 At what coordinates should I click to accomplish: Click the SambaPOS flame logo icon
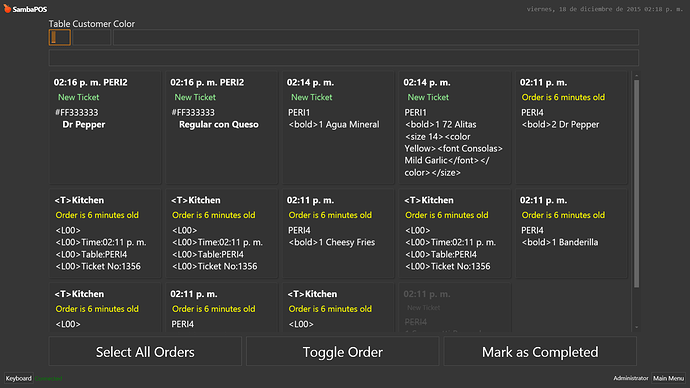tap(7, 8)
